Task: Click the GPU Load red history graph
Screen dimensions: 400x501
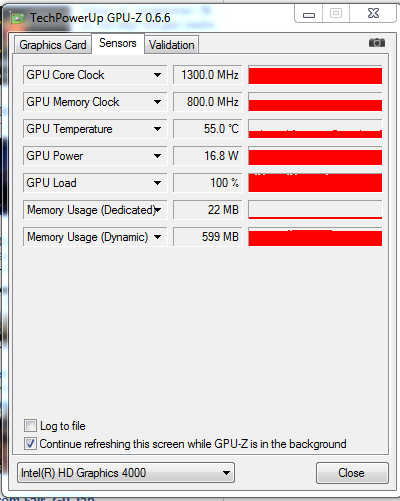Action: 315,183
